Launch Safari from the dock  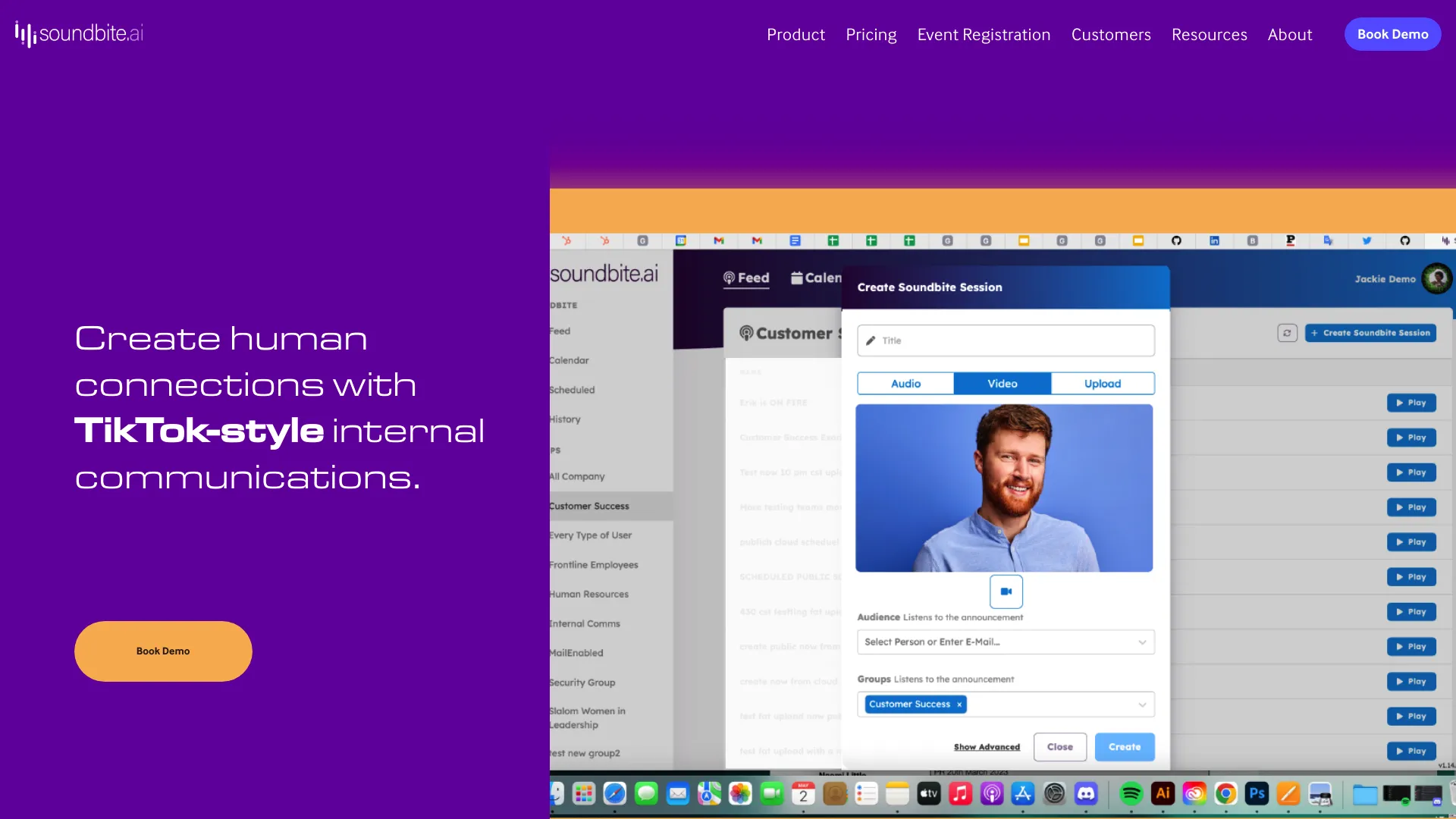click(615, 794)
